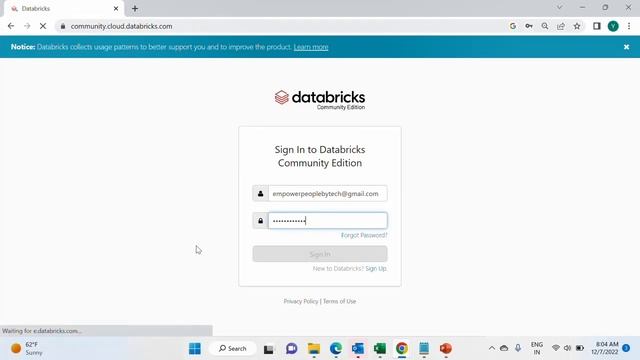Screen dimensions: 640x360
Task: Open Chrome three-dot menu
Action: [629, 26]
